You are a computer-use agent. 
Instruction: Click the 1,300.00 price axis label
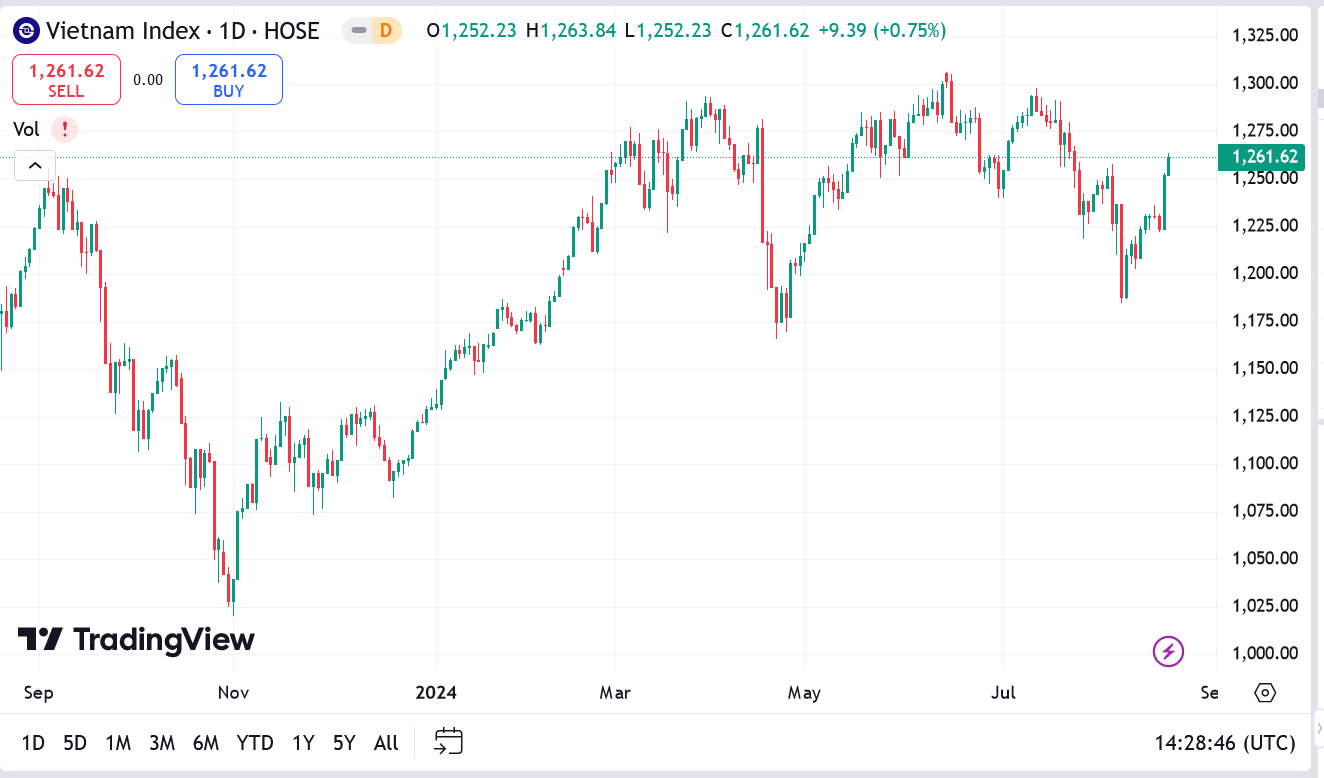point(1265,83)
